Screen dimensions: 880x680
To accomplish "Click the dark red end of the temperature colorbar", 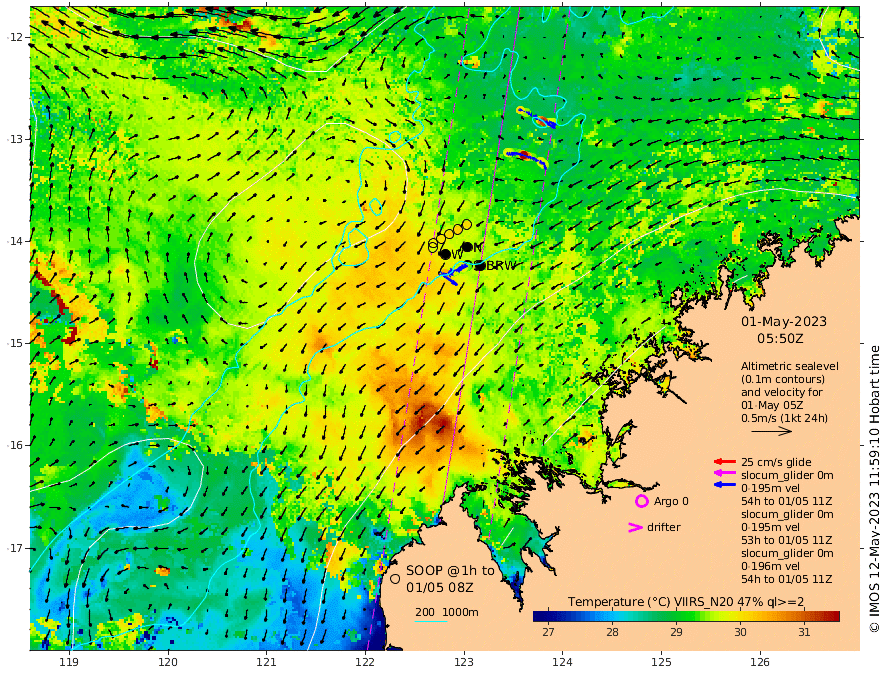I will [833, 616].
